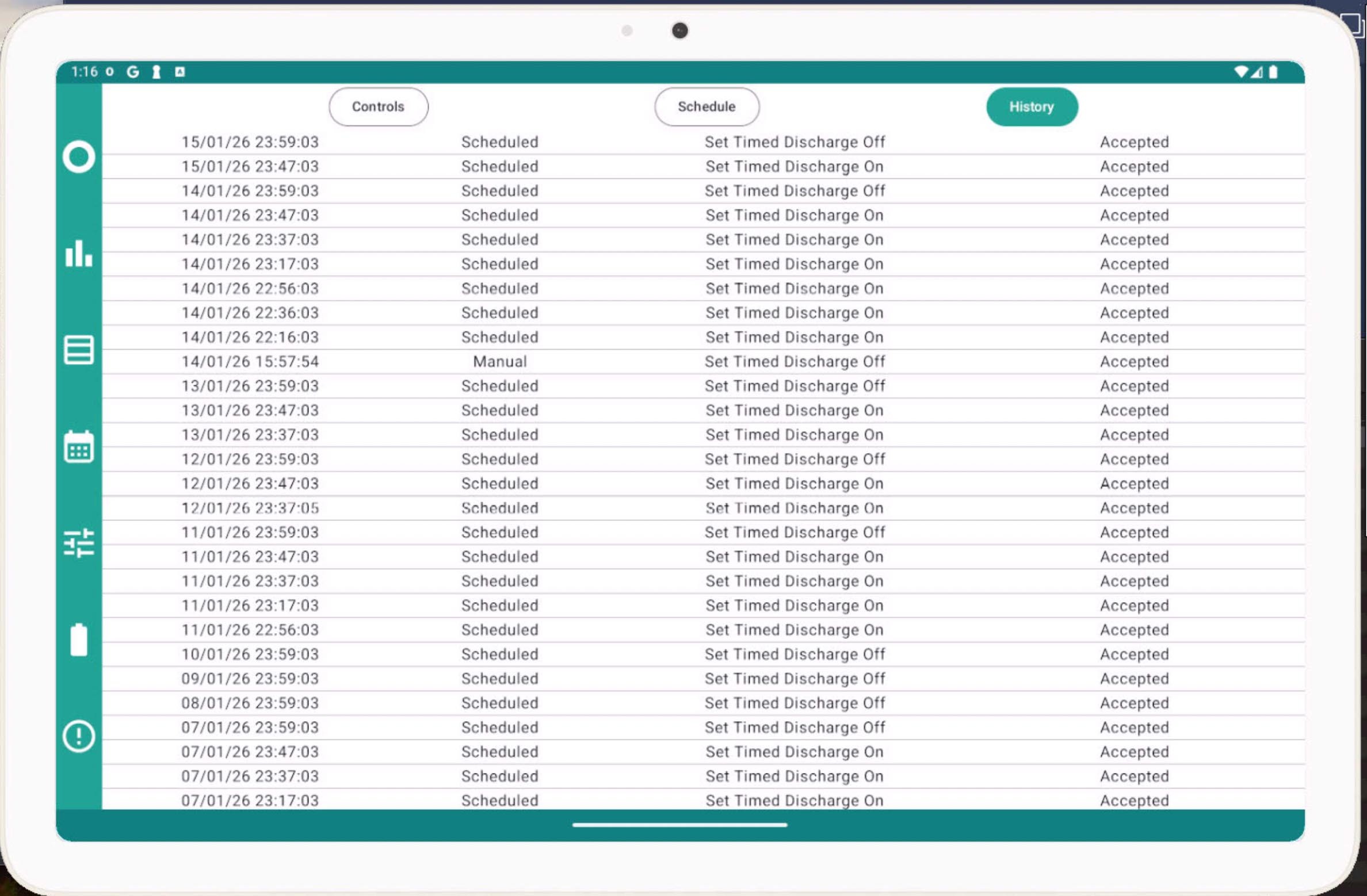Select the 07/01/26 23:59:03 timestamp
The image size is (1367, 896).
click(x=250, y=727)
